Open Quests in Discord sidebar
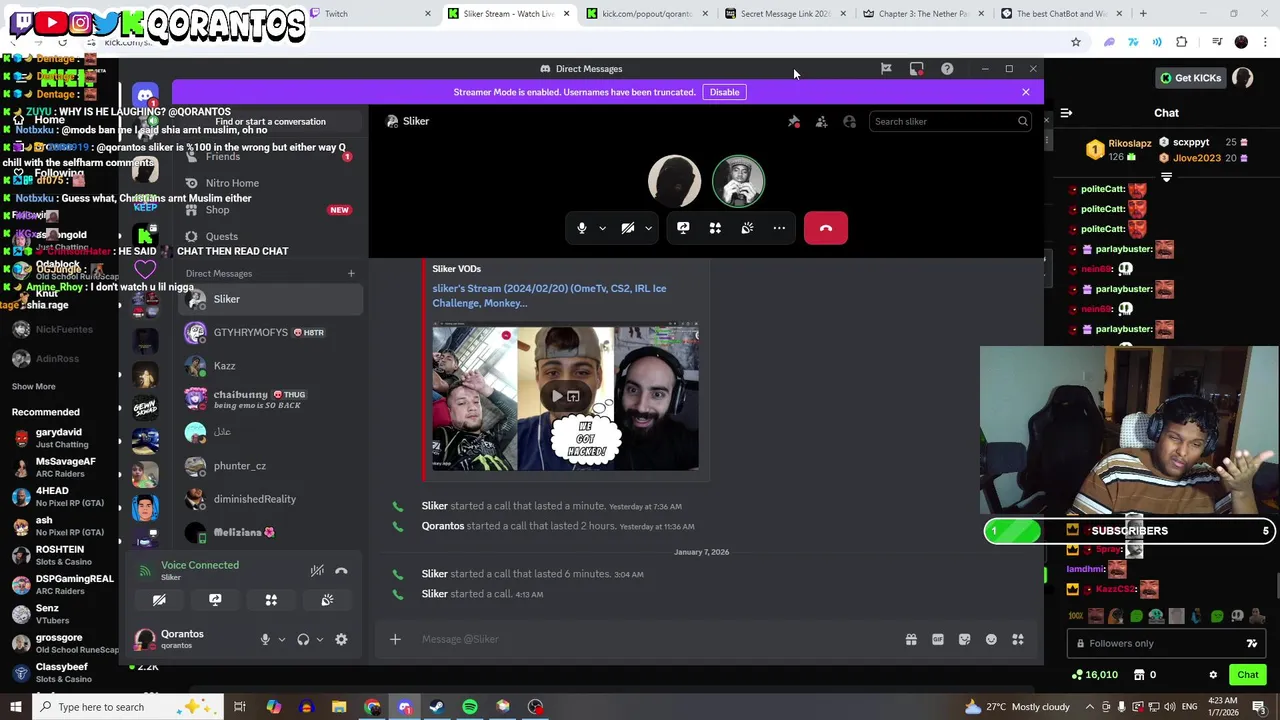The height and width of the screenshot is (720, 1280). 270,237
